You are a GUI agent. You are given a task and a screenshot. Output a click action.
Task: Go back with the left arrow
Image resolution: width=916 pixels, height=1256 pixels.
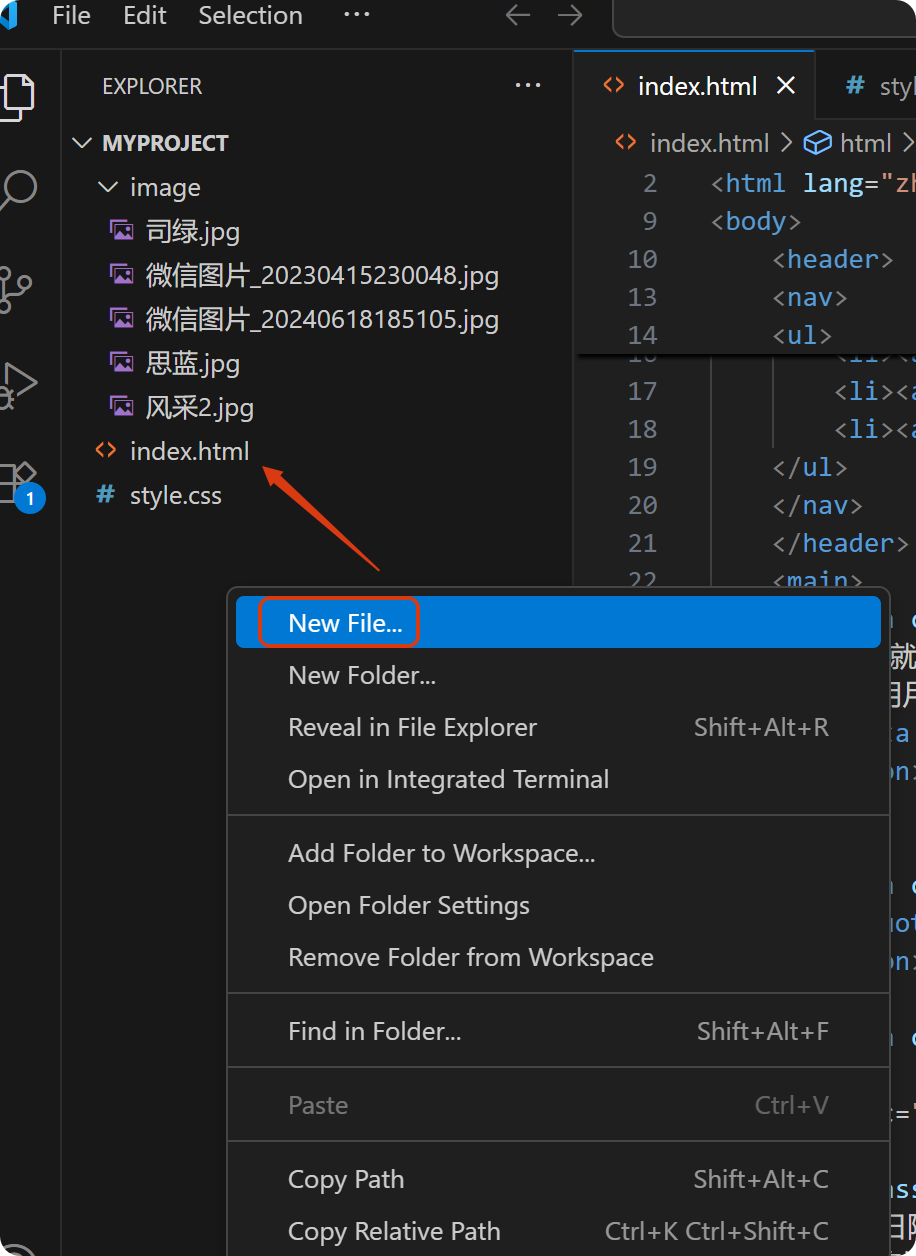click(x=518, y=16)
